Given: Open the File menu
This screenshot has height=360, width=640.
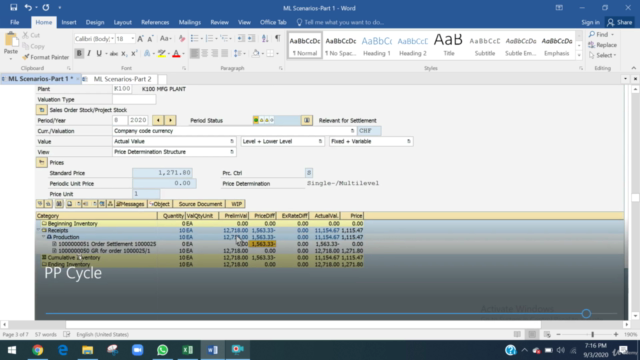Looking at the screenshot, I should 15,22.
